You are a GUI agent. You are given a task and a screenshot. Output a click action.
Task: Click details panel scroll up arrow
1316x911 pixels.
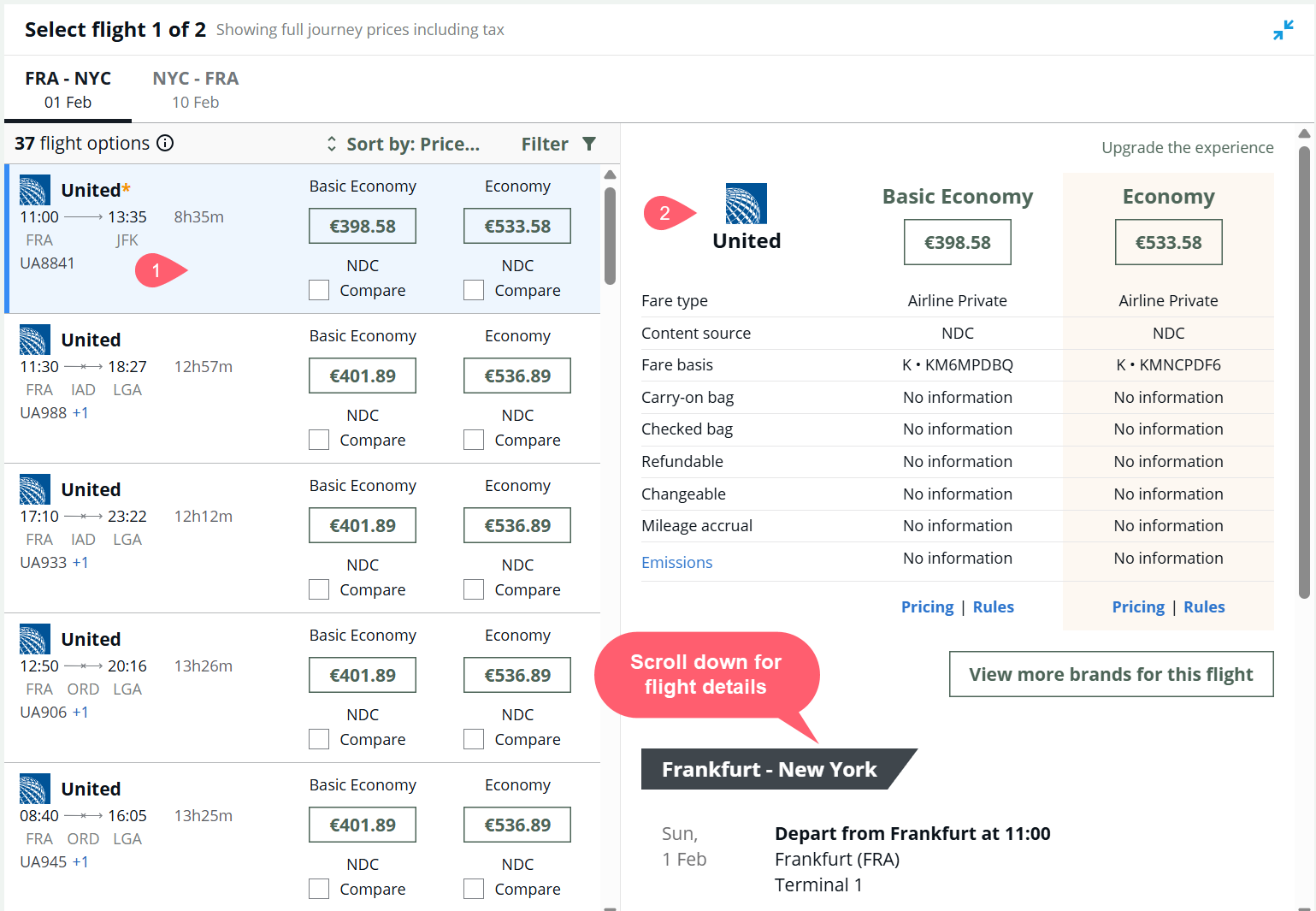click(x=1304, y=133)
